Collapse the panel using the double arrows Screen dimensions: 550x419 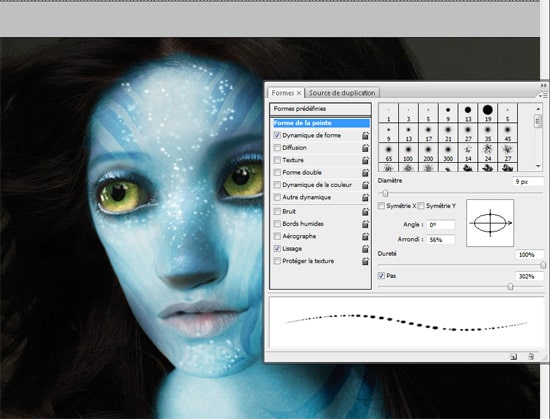coord(543,85)
